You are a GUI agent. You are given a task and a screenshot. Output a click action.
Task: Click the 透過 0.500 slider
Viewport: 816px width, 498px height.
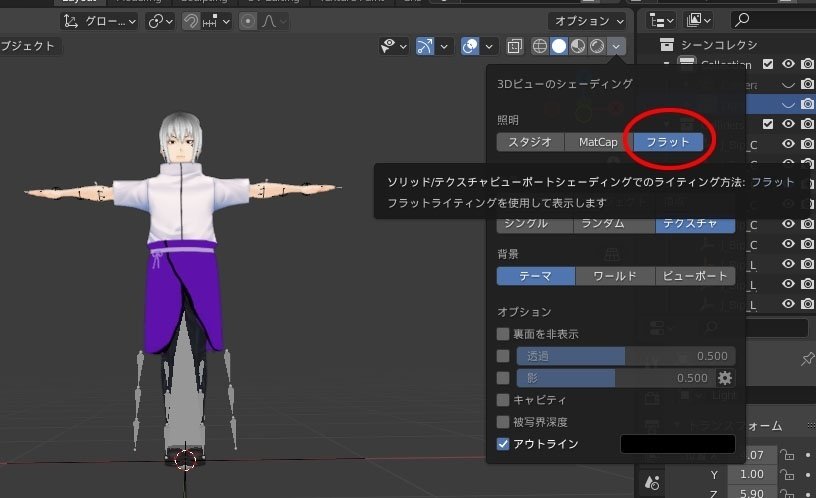(x=626, y=356)
